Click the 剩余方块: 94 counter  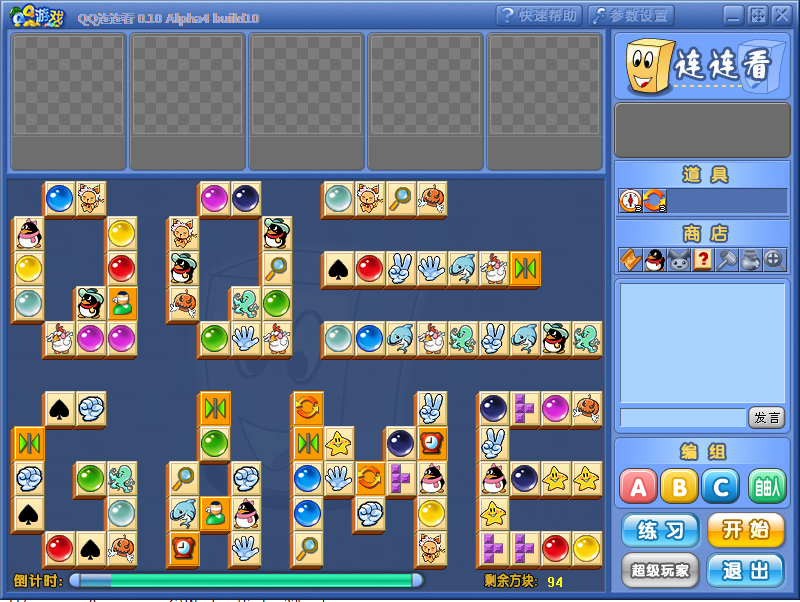[x=523, y=581]
